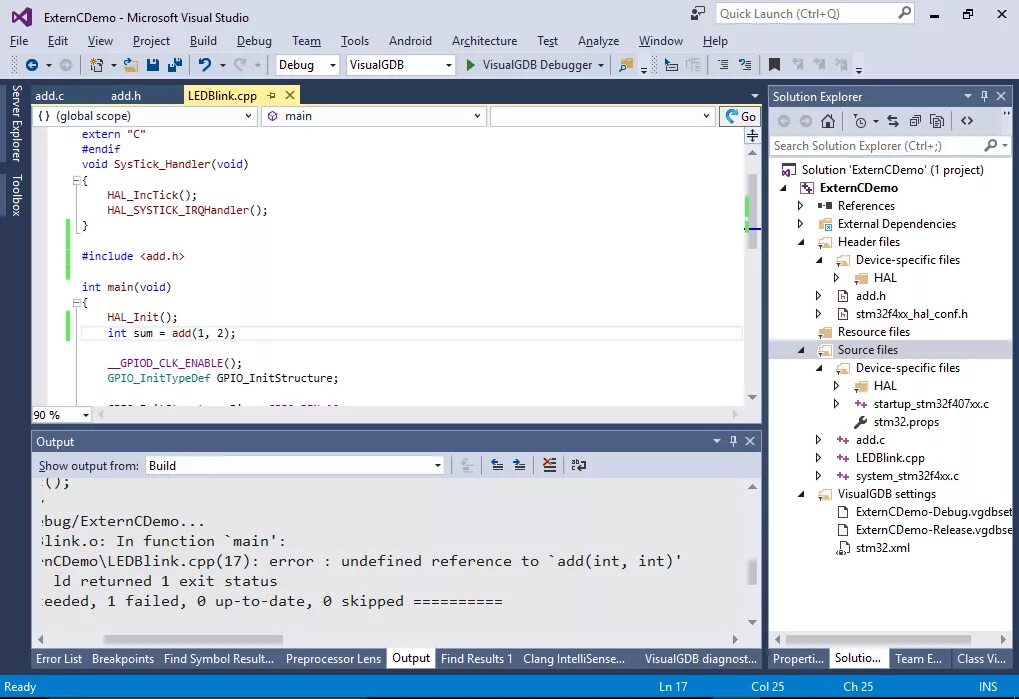Select startup_stm32f407xx.c file
The width and height of the screenshot is (1019, 699).
point(931,404)
